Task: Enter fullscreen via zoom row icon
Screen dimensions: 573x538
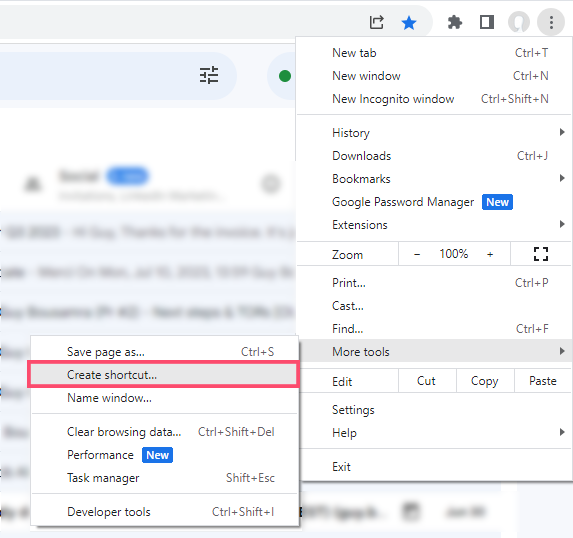Action: [x=540, y=254]
